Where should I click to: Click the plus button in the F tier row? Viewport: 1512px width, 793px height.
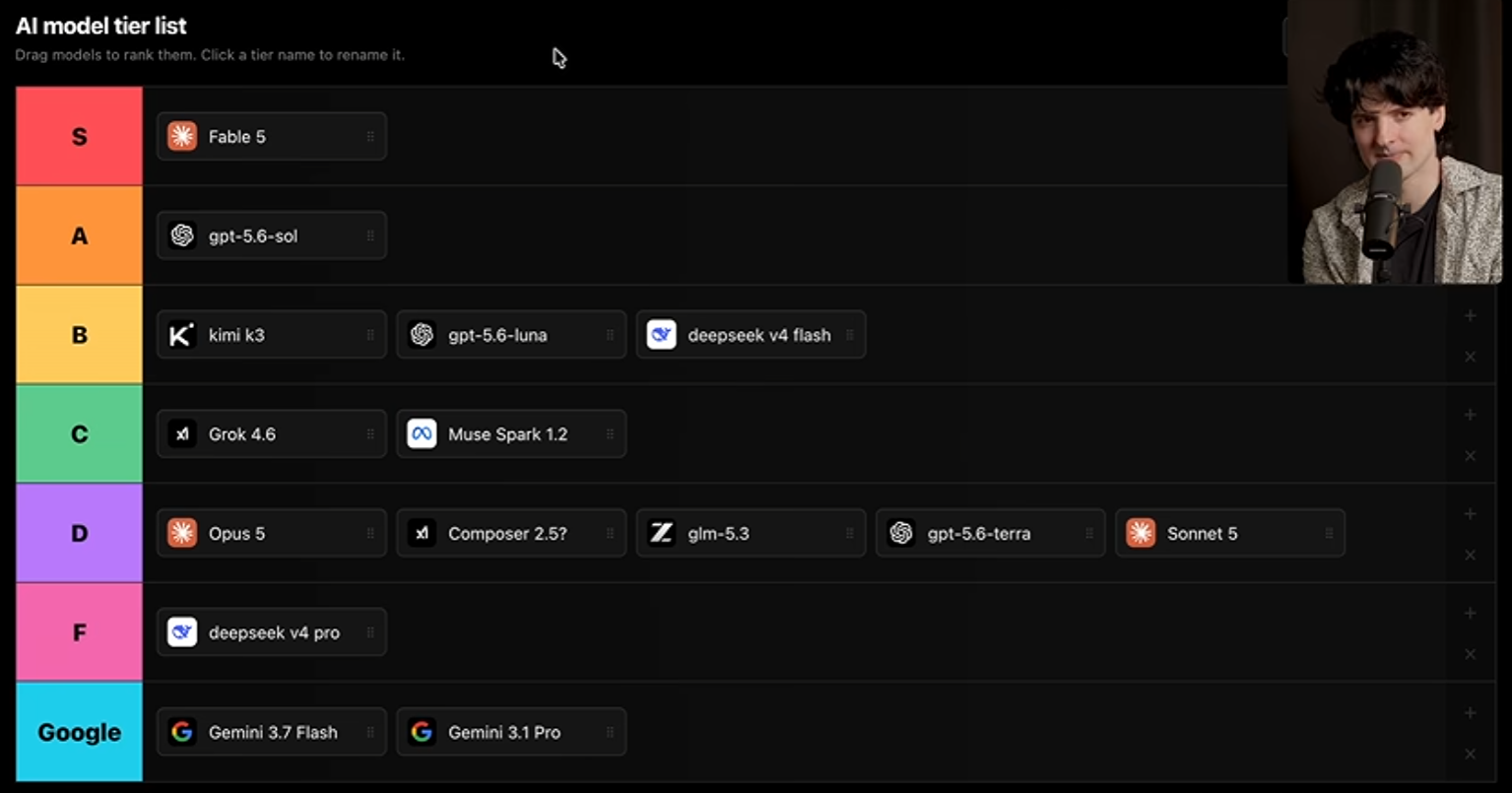[1470, 614]
